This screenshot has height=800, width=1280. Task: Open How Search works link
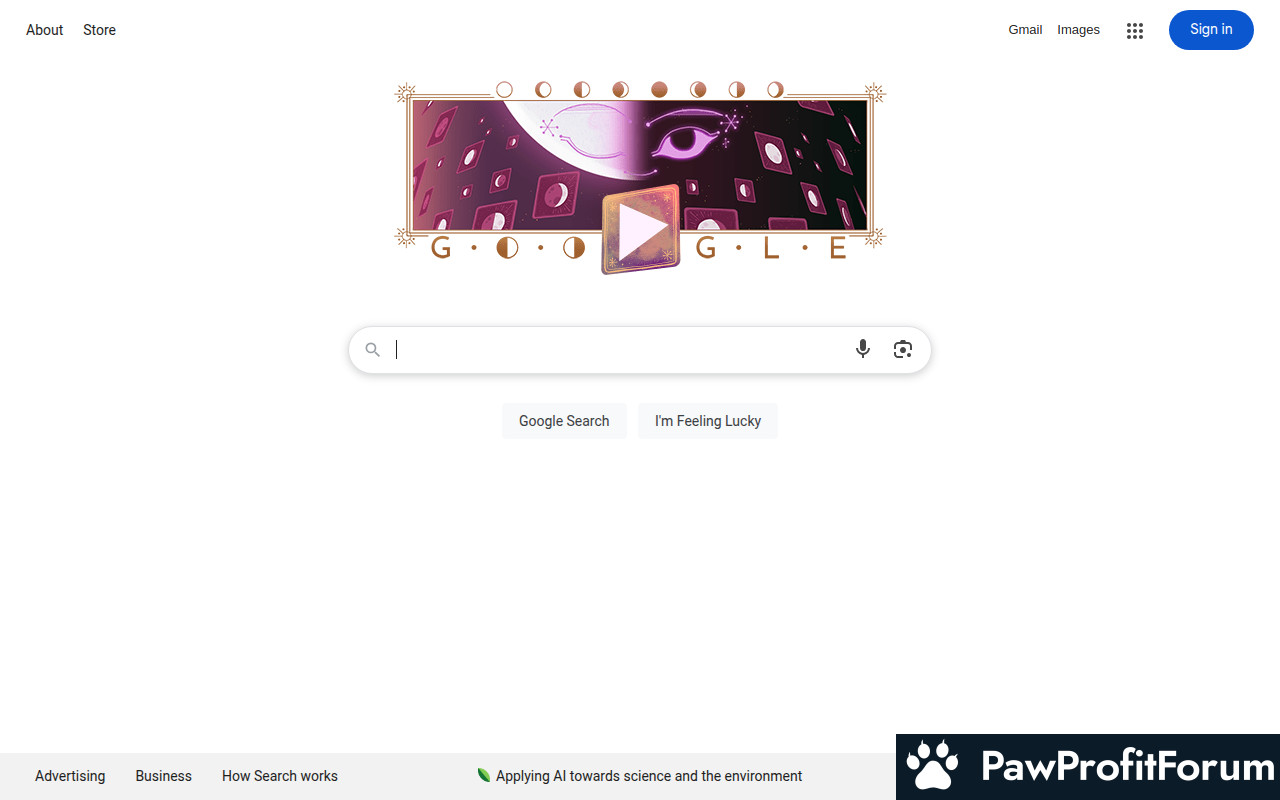click(x=280, y=776)
